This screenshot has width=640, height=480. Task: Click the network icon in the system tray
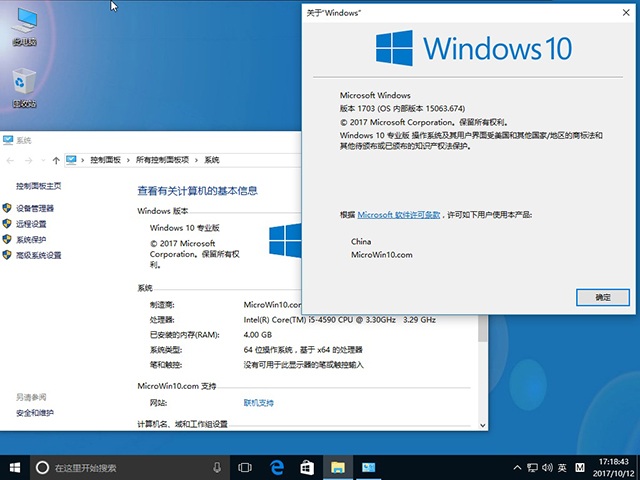(532, 468)
